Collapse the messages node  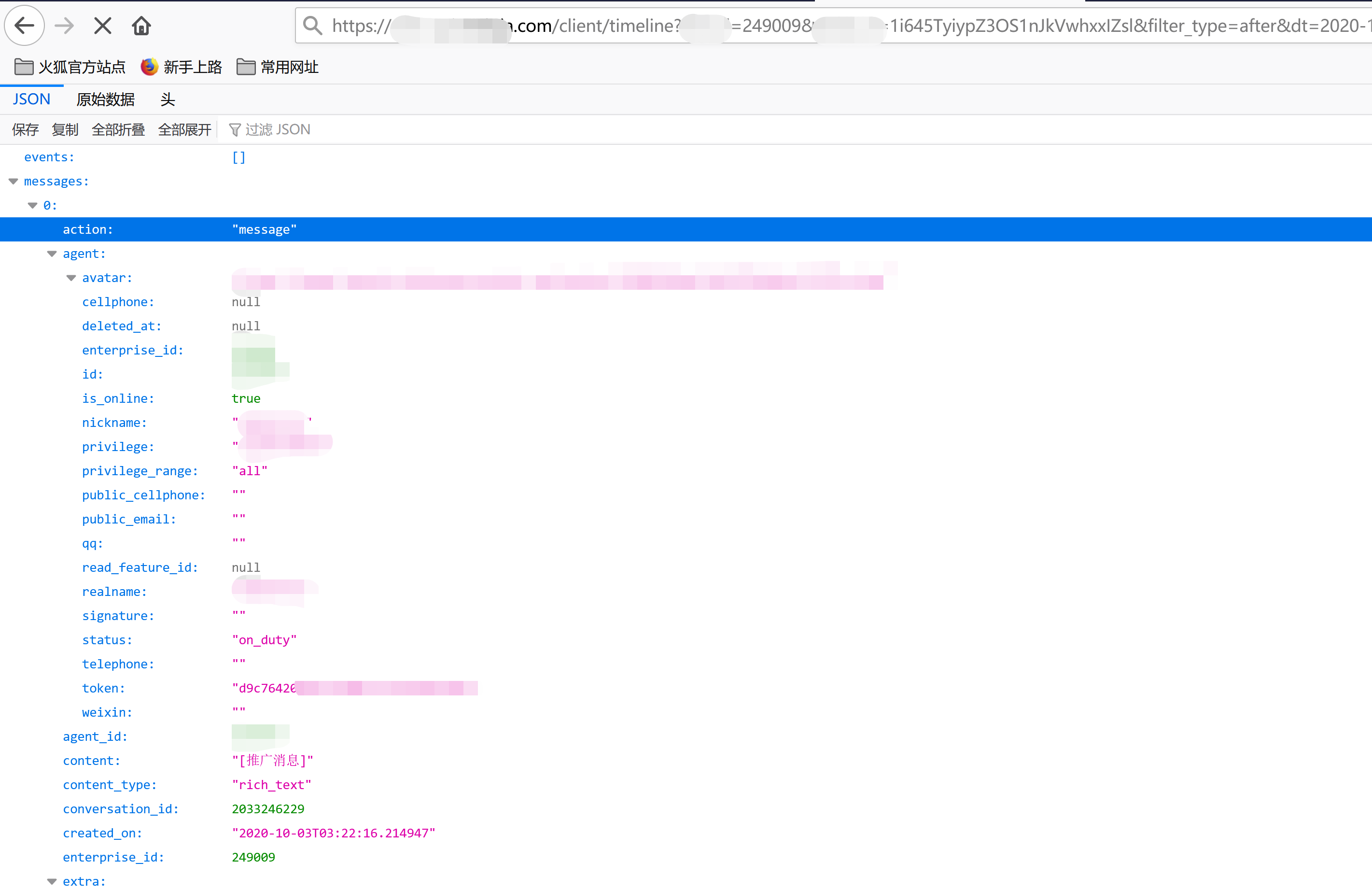(13, 182)
